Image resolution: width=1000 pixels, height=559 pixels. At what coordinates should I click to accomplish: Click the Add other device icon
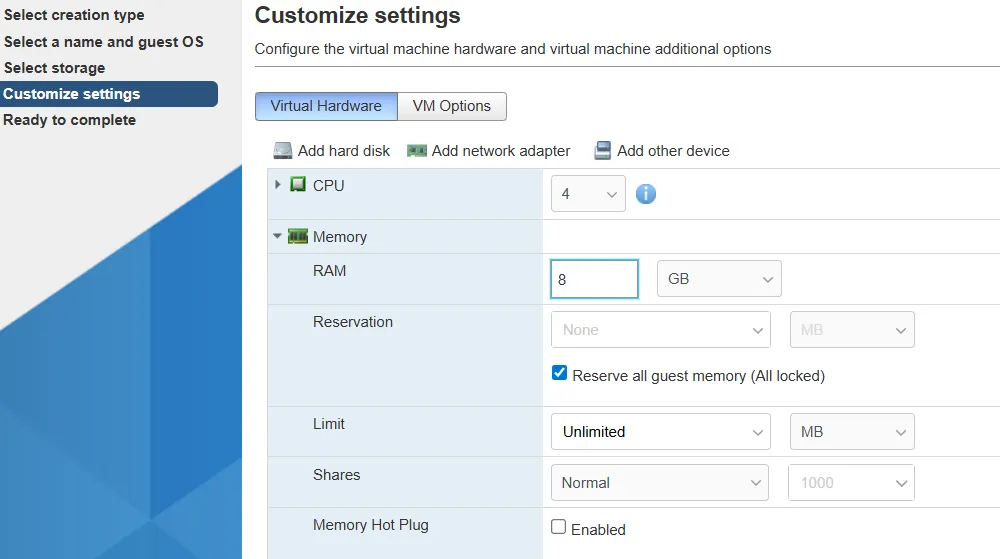[602, 151]
